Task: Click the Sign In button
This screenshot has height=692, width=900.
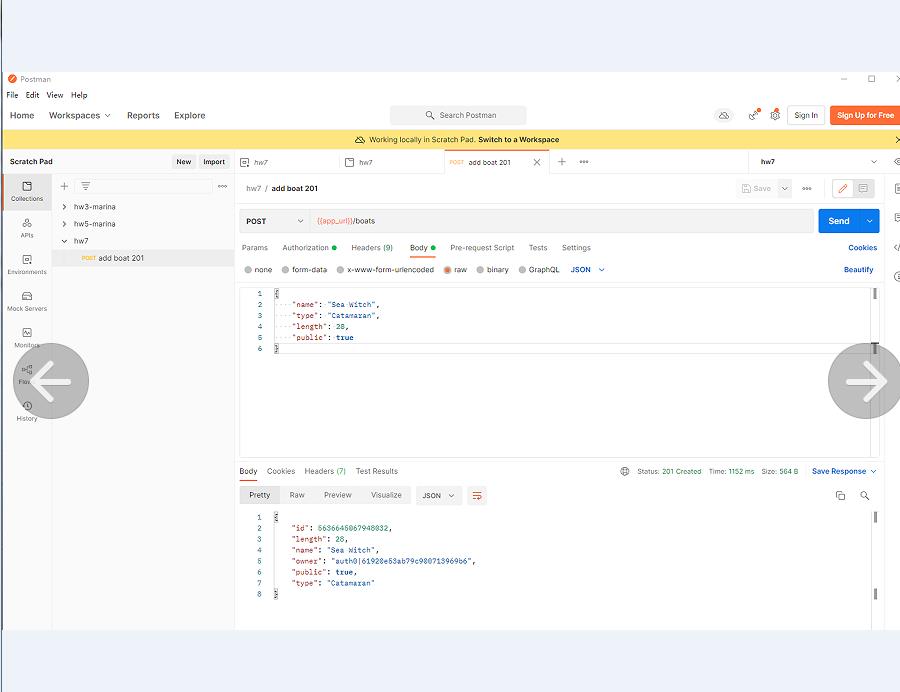Action: 806,115
